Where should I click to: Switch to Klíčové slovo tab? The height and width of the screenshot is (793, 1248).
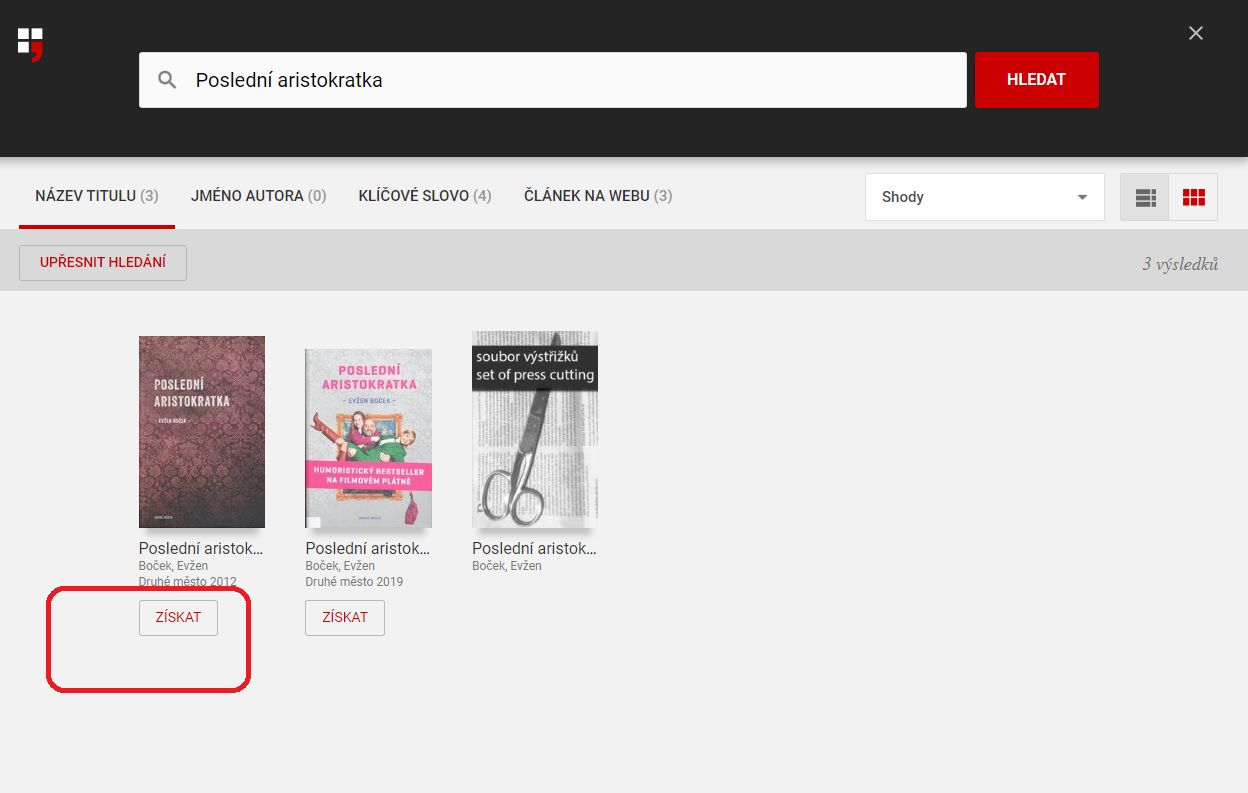[x=424, y=196]
